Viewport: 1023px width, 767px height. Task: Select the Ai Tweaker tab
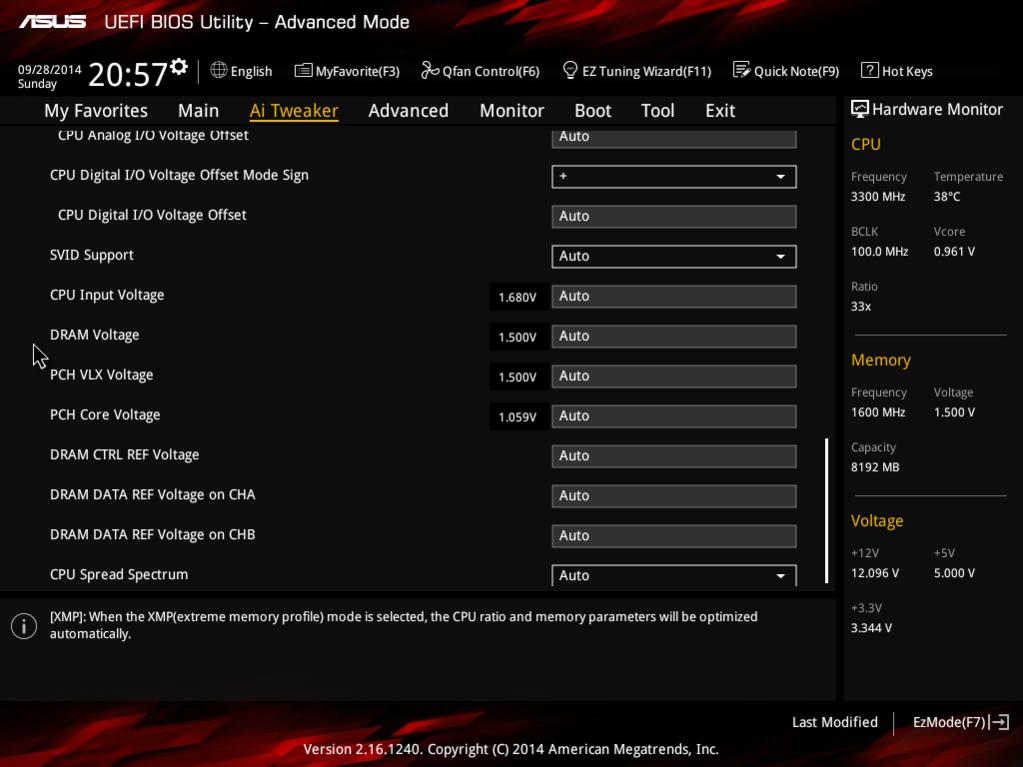[x=294, y=111]
